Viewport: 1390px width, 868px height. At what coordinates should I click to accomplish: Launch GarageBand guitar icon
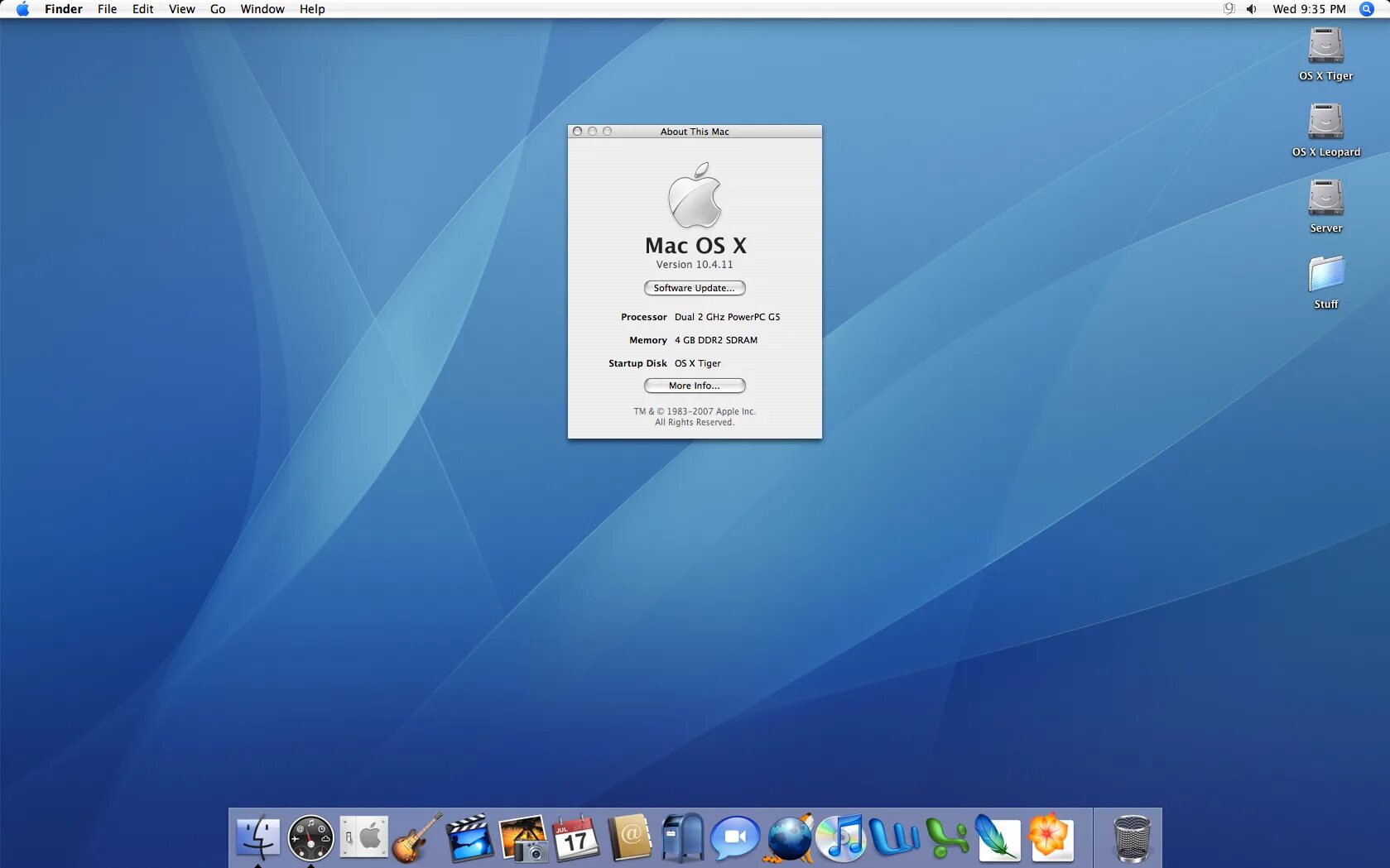[x=416, y=837]
